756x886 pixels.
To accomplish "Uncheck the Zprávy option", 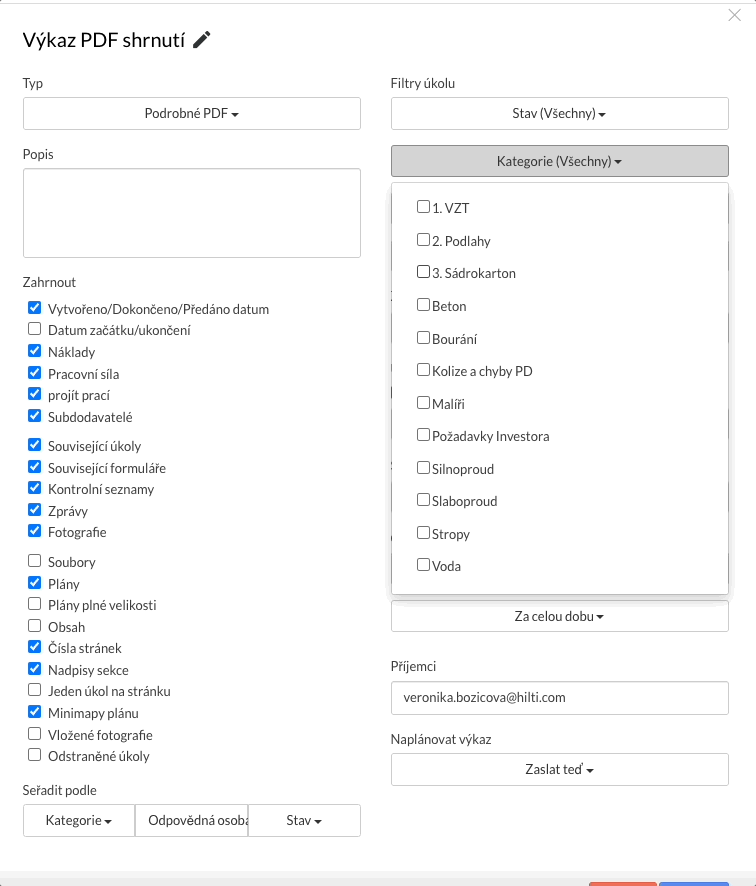I will [x=34, y=509].
